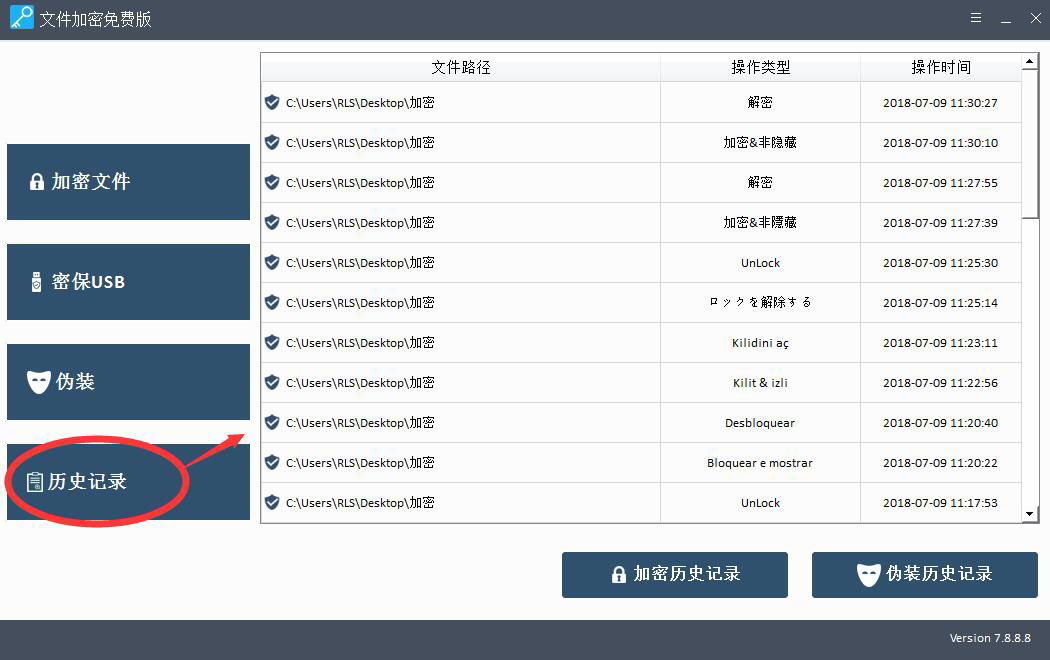The image size is (1050, 660).
Task: Click the mask icon on 伪装历史记录 button
Action: point(868,575)
